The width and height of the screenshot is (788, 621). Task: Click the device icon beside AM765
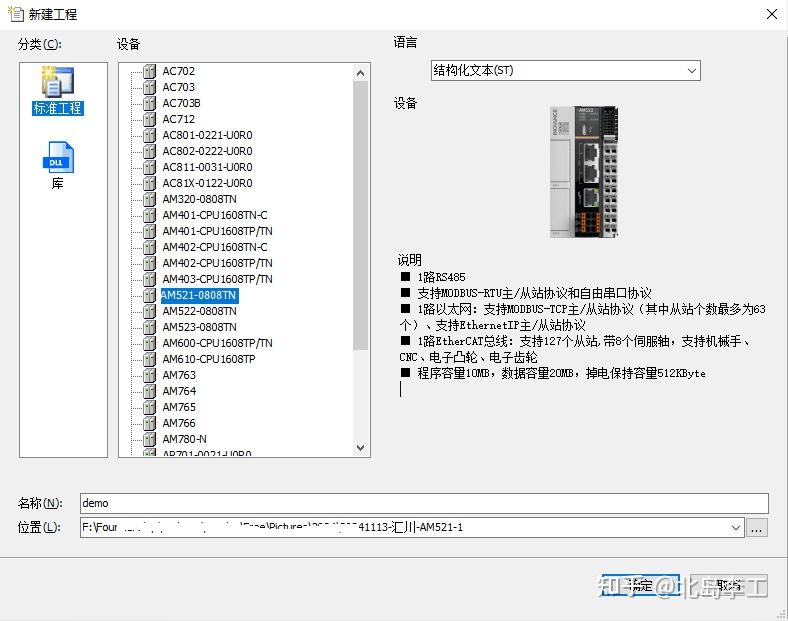click(149, 407)
